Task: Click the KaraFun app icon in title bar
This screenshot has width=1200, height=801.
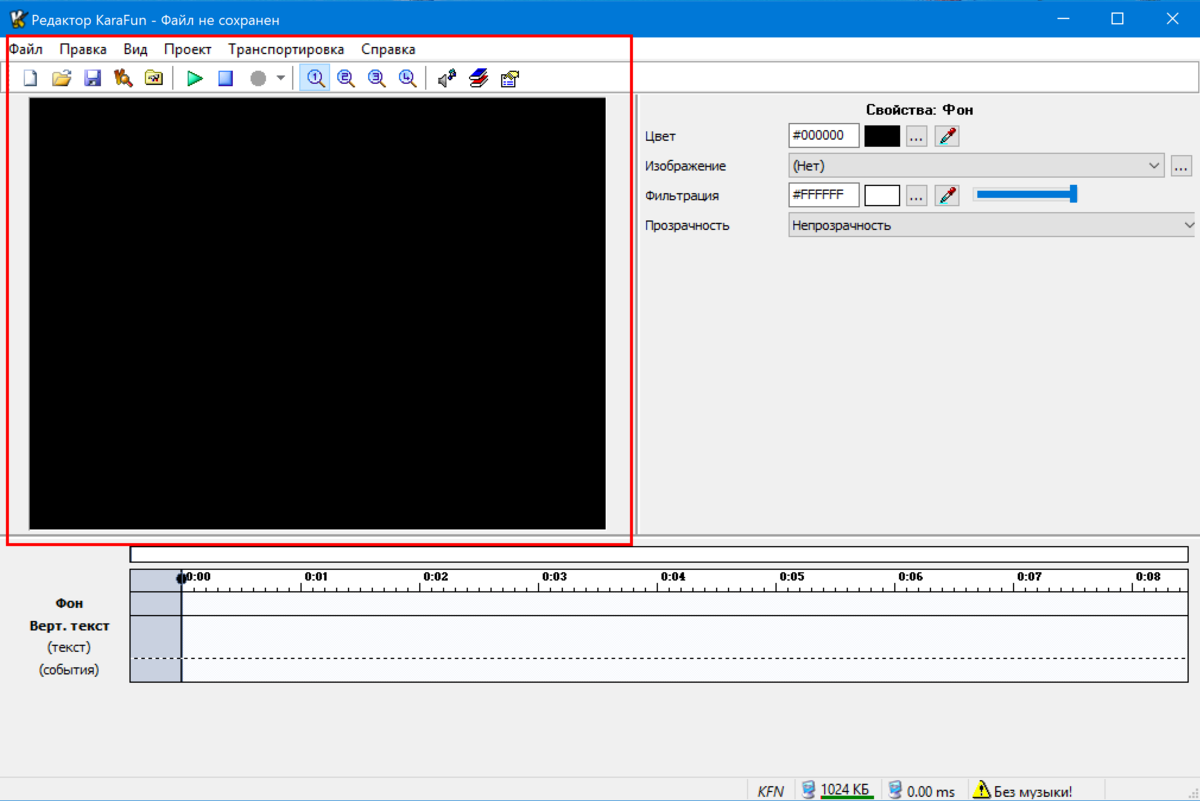Action: (16, 19)
